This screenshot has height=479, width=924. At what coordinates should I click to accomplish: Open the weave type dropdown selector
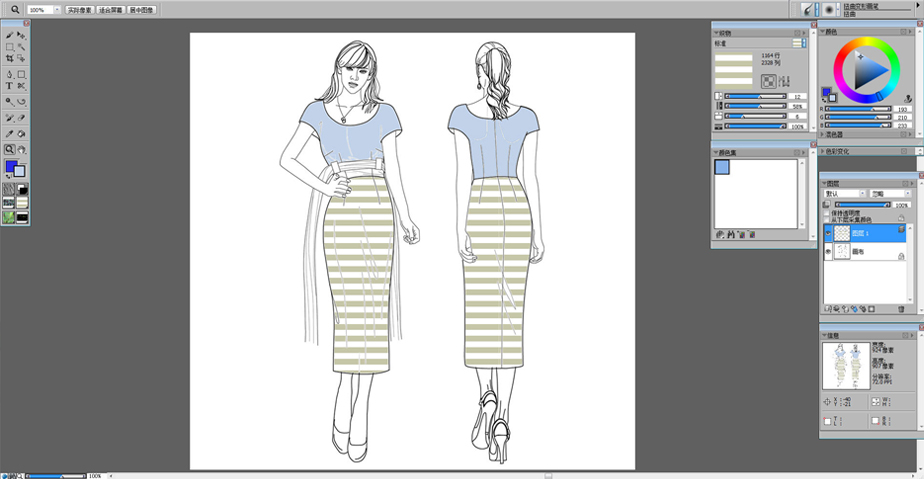pos(800,43)
